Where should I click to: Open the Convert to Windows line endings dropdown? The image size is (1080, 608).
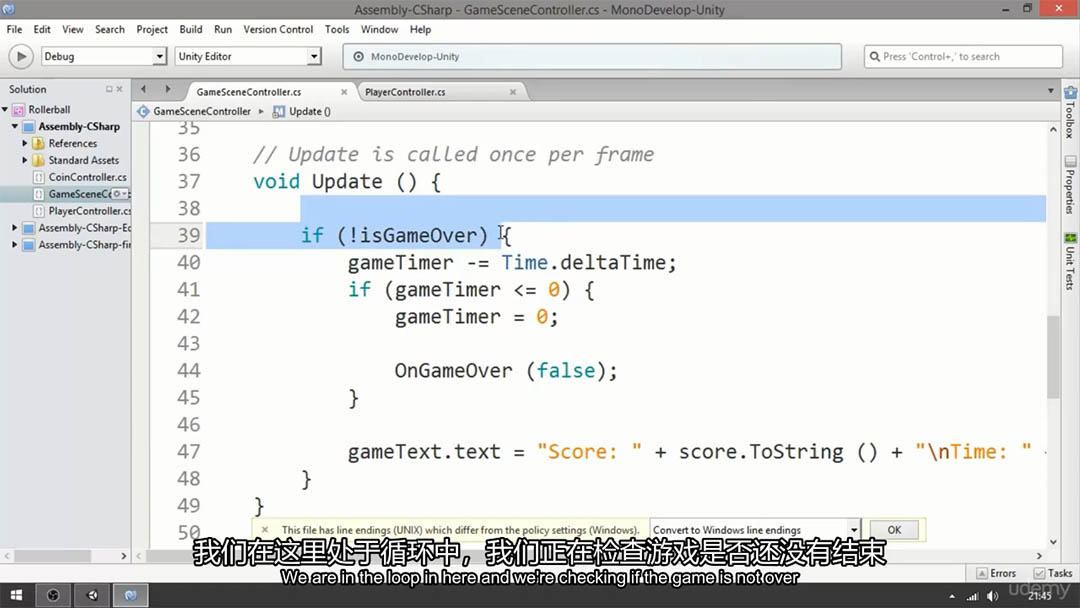click(853, 530)
